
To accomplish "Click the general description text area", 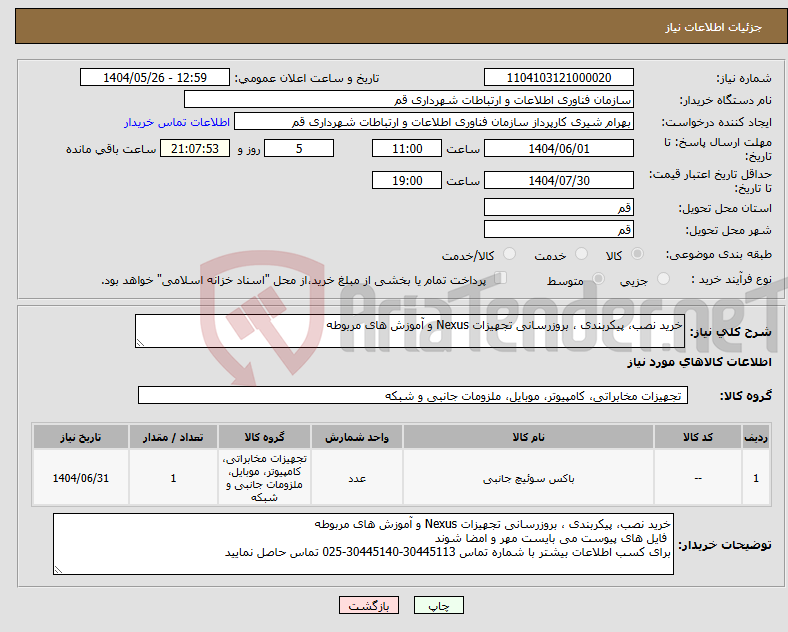I will point(410,331).
